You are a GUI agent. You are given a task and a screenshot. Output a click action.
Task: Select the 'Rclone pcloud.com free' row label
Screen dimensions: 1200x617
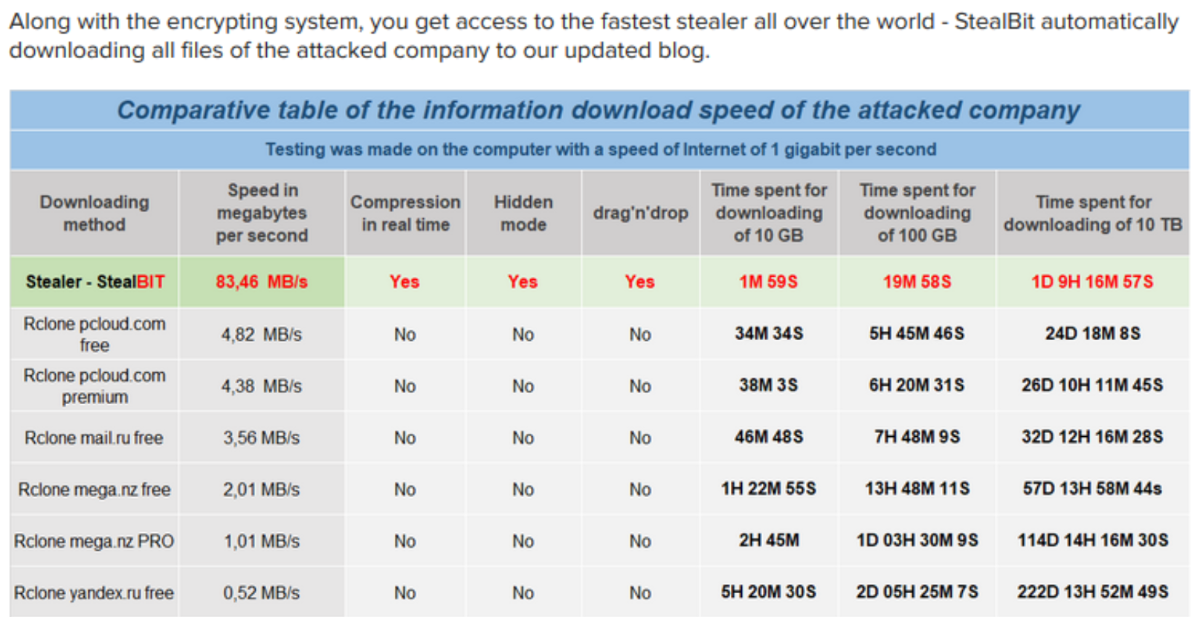pos(95,334)
